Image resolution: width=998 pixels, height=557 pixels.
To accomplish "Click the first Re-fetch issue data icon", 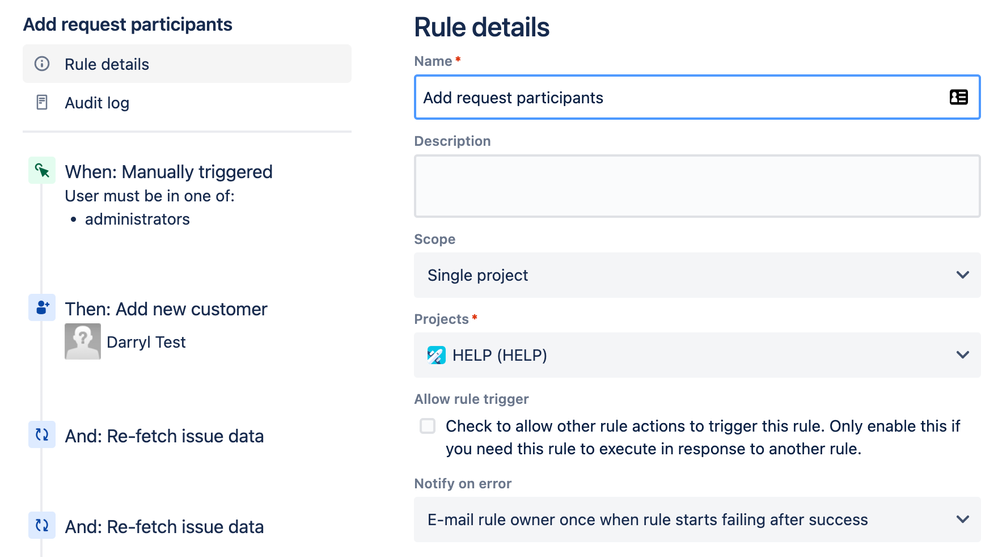I will tap(42, 435).
